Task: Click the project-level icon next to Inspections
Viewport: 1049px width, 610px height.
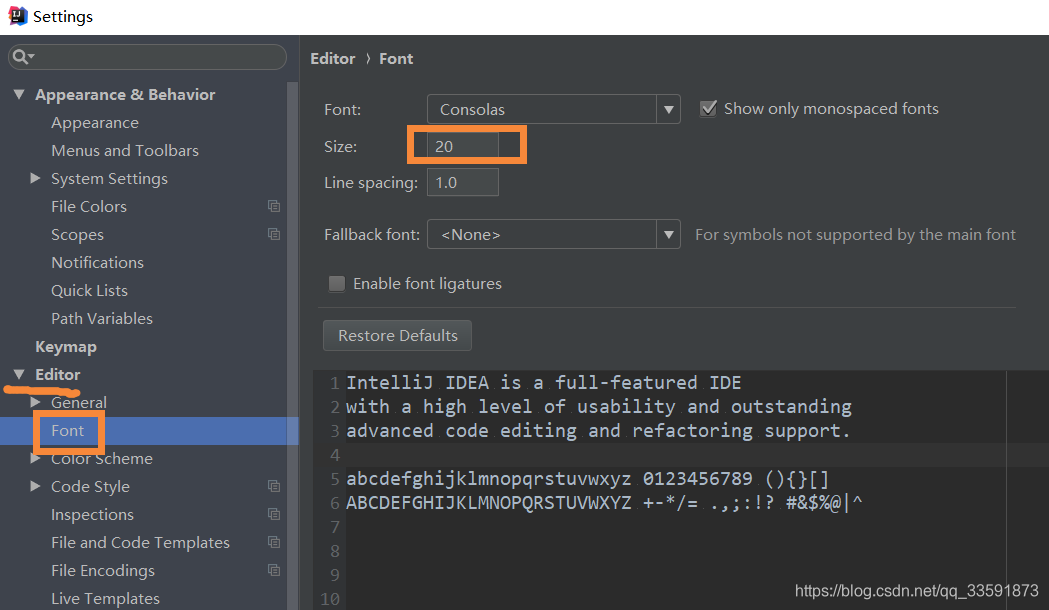Action: click(274, 514)
